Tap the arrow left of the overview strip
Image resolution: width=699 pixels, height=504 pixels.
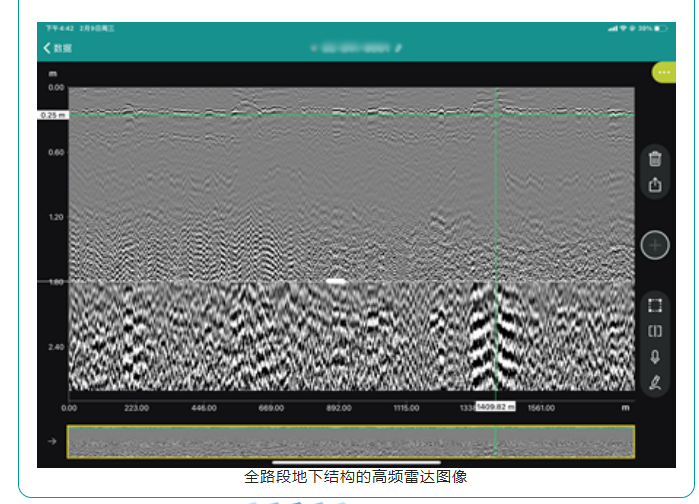pos(50,441)
